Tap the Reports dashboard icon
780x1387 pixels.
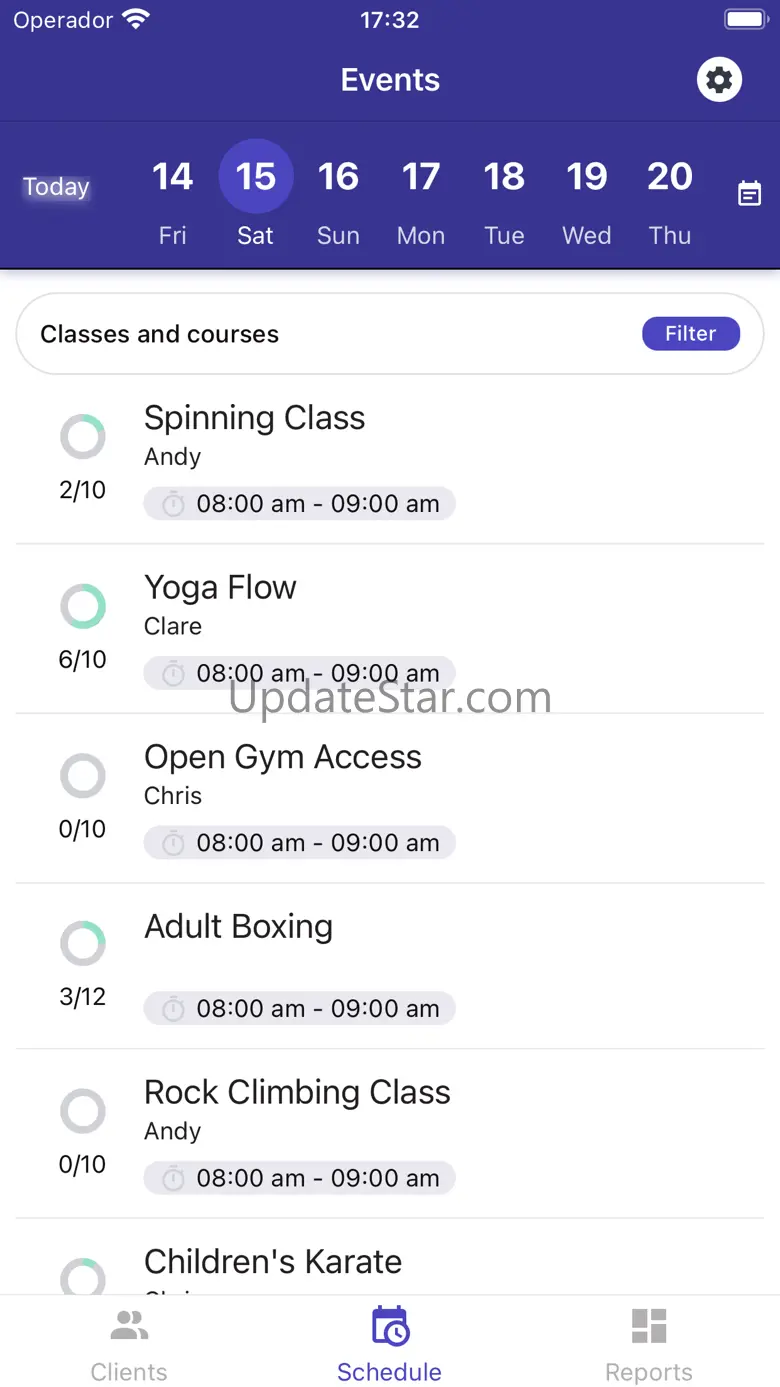(x=649, y=1327)
